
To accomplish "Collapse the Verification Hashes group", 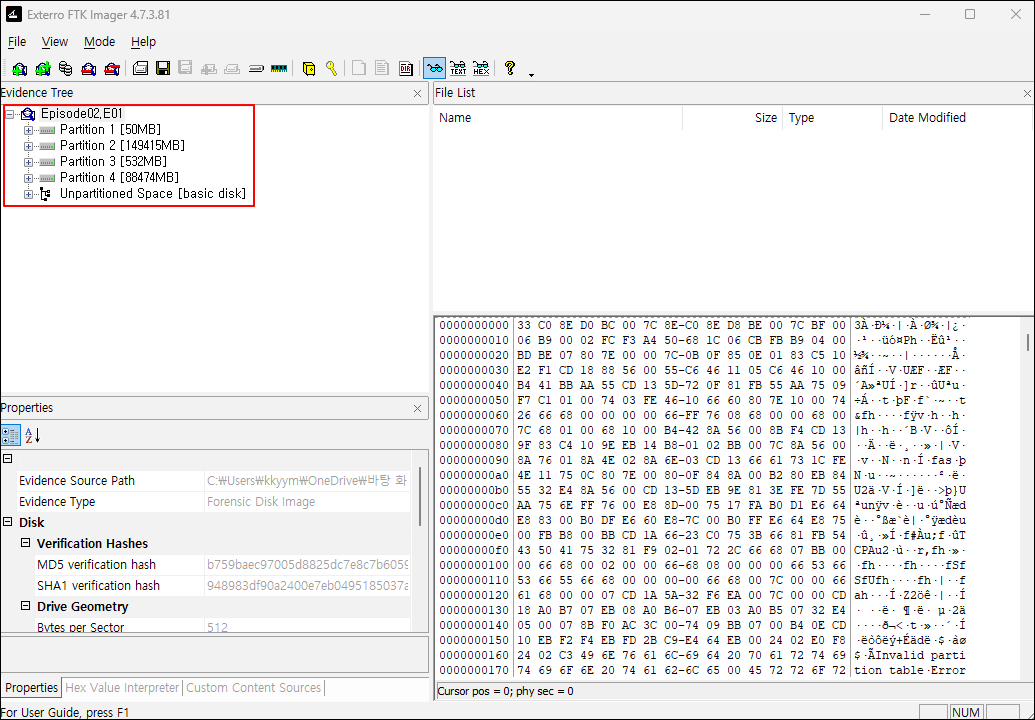I will (x=26, y=543).
